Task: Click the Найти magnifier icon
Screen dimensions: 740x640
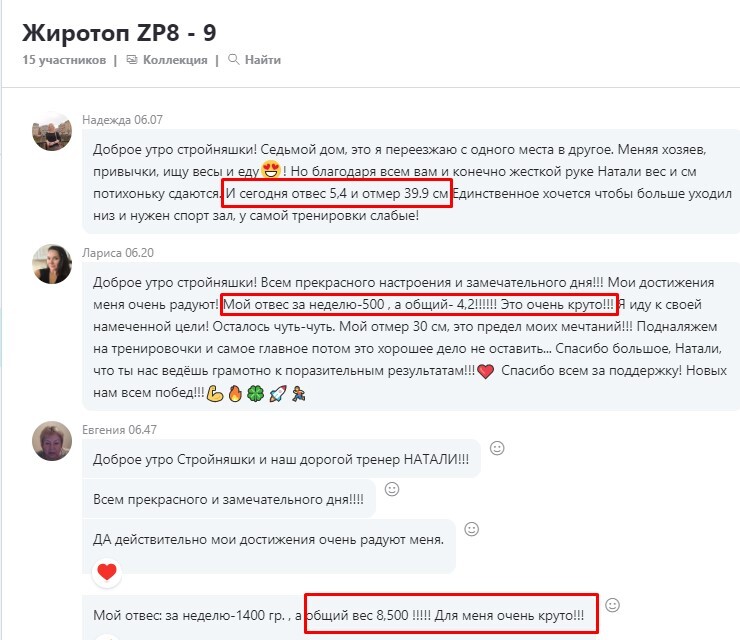Action: (x=233, y=59)
